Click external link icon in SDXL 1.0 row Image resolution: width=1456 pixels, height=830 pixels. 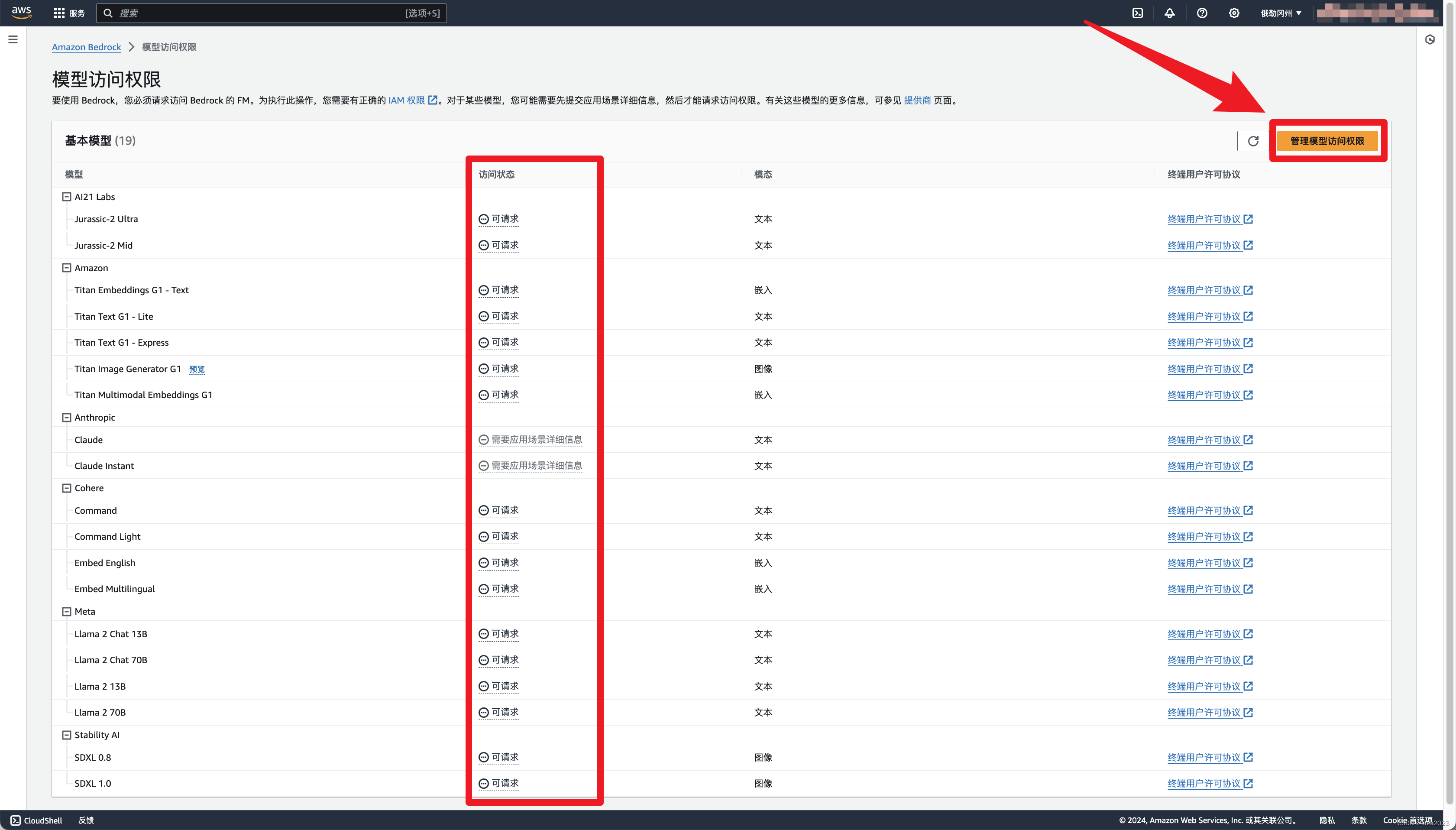(1248, 783)
